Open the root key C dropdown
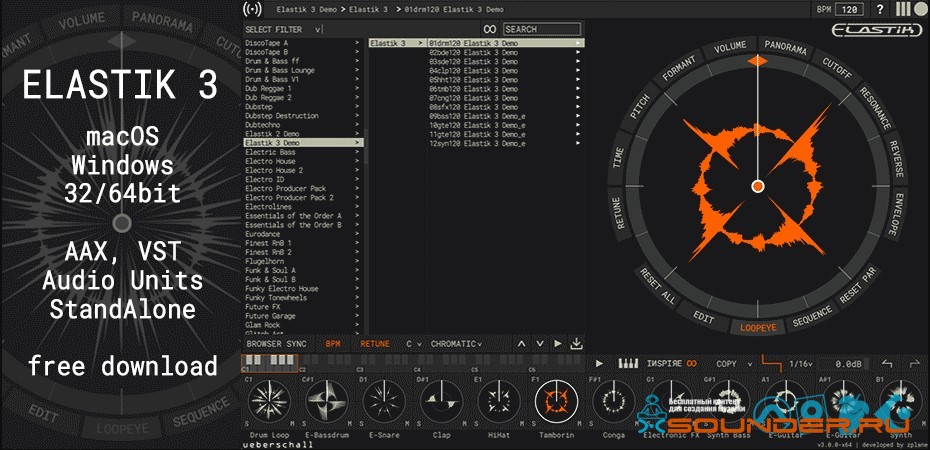 413,344
